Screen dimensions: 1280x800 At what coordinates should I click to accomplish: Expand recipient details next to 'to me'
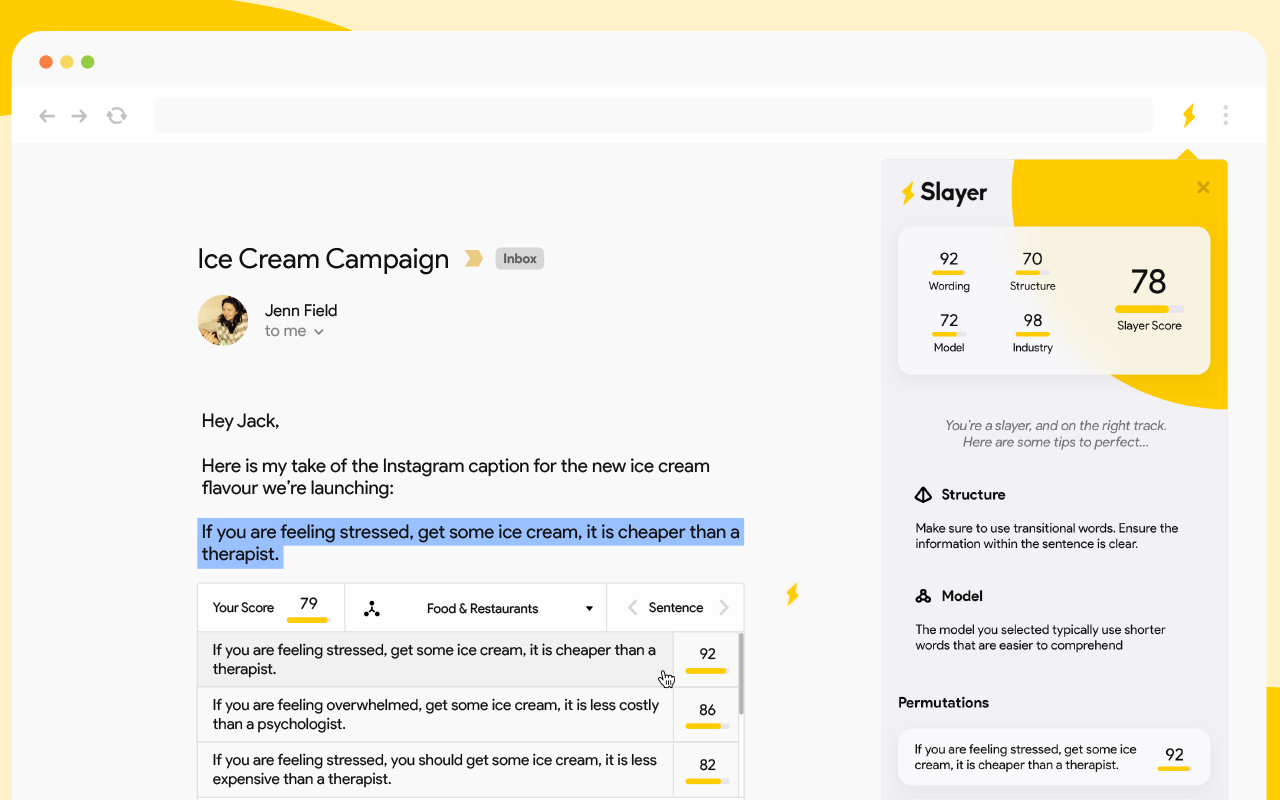pos(319,332)
